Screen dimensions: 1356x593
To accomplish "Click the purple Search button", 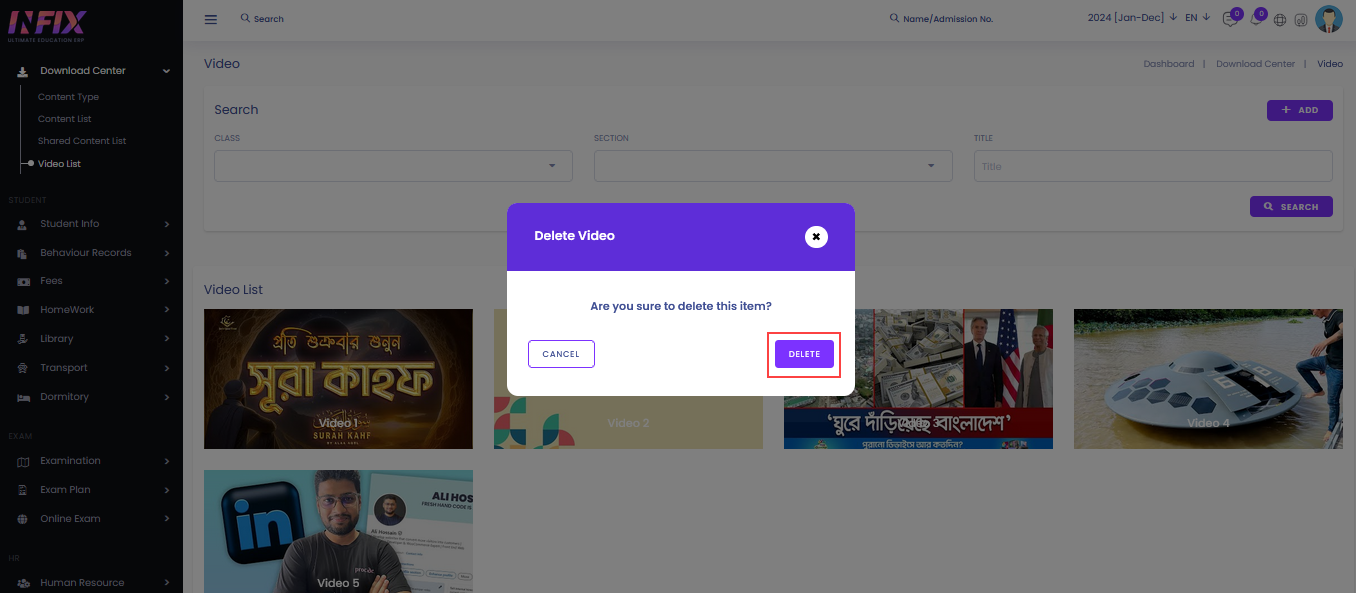I will click(1291, 206).
